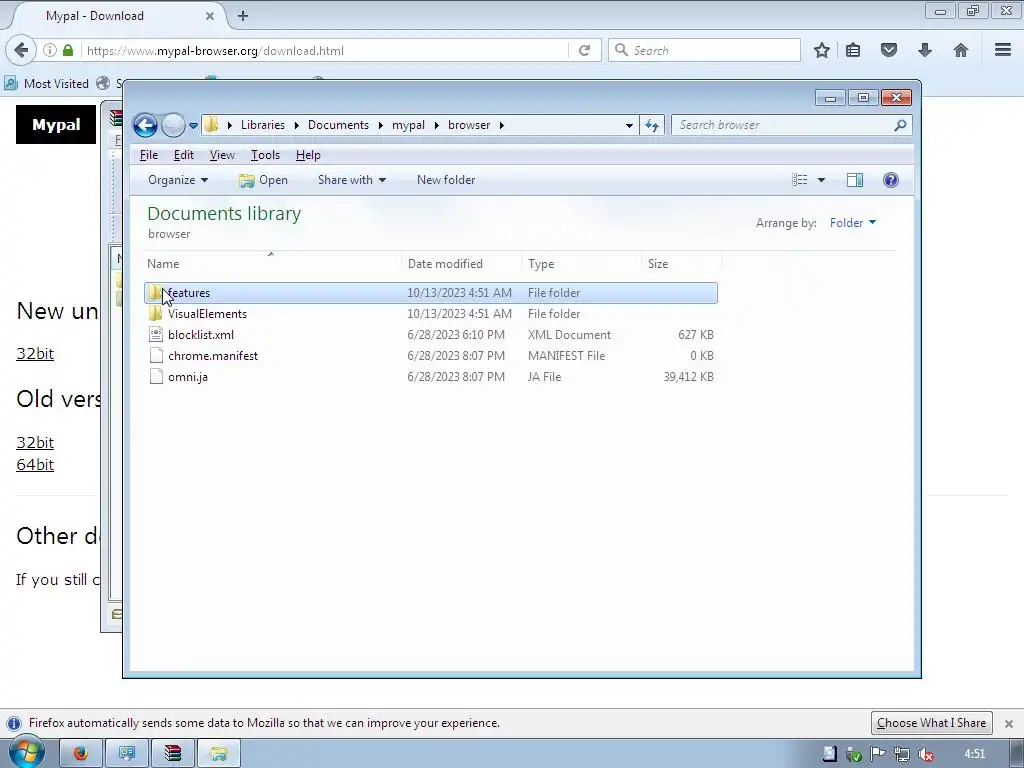This screenshot has width=1024, height=768.
Task: Click the blocklist.xml file icon
Action: (x=155, y=334)
